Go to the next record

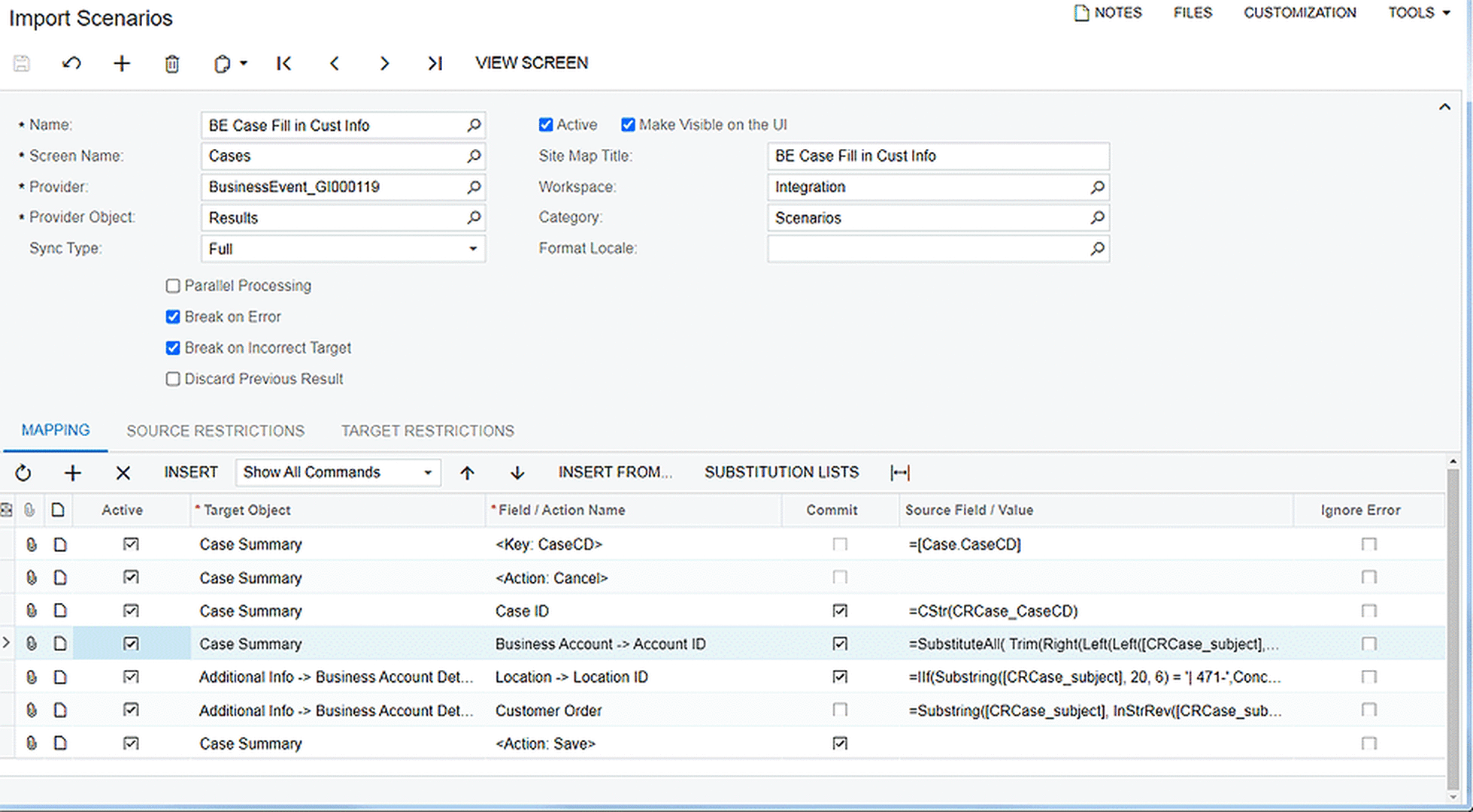[x=384, y=63]
